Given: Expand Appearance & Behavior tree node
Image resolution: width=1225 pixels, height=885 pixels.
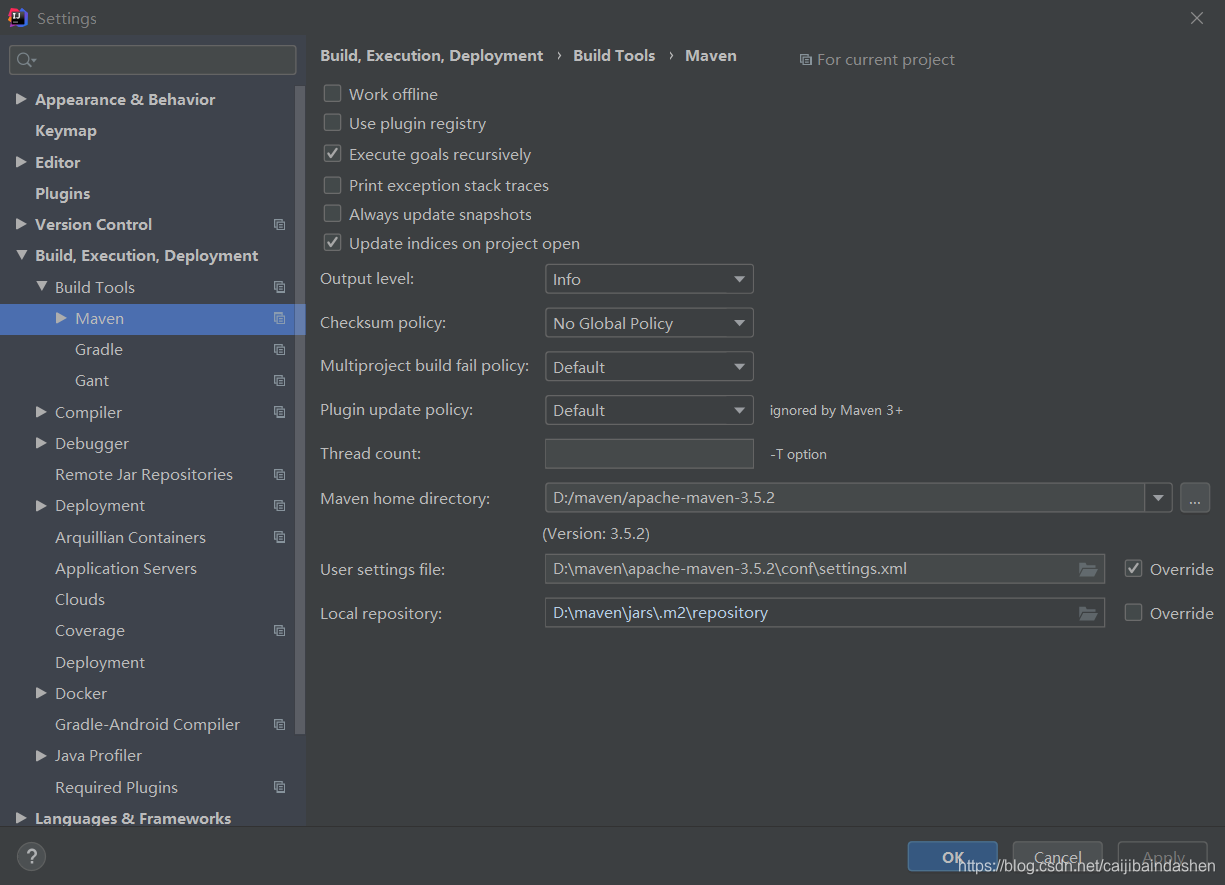Looking at the screenshot, I should point(21,99).
